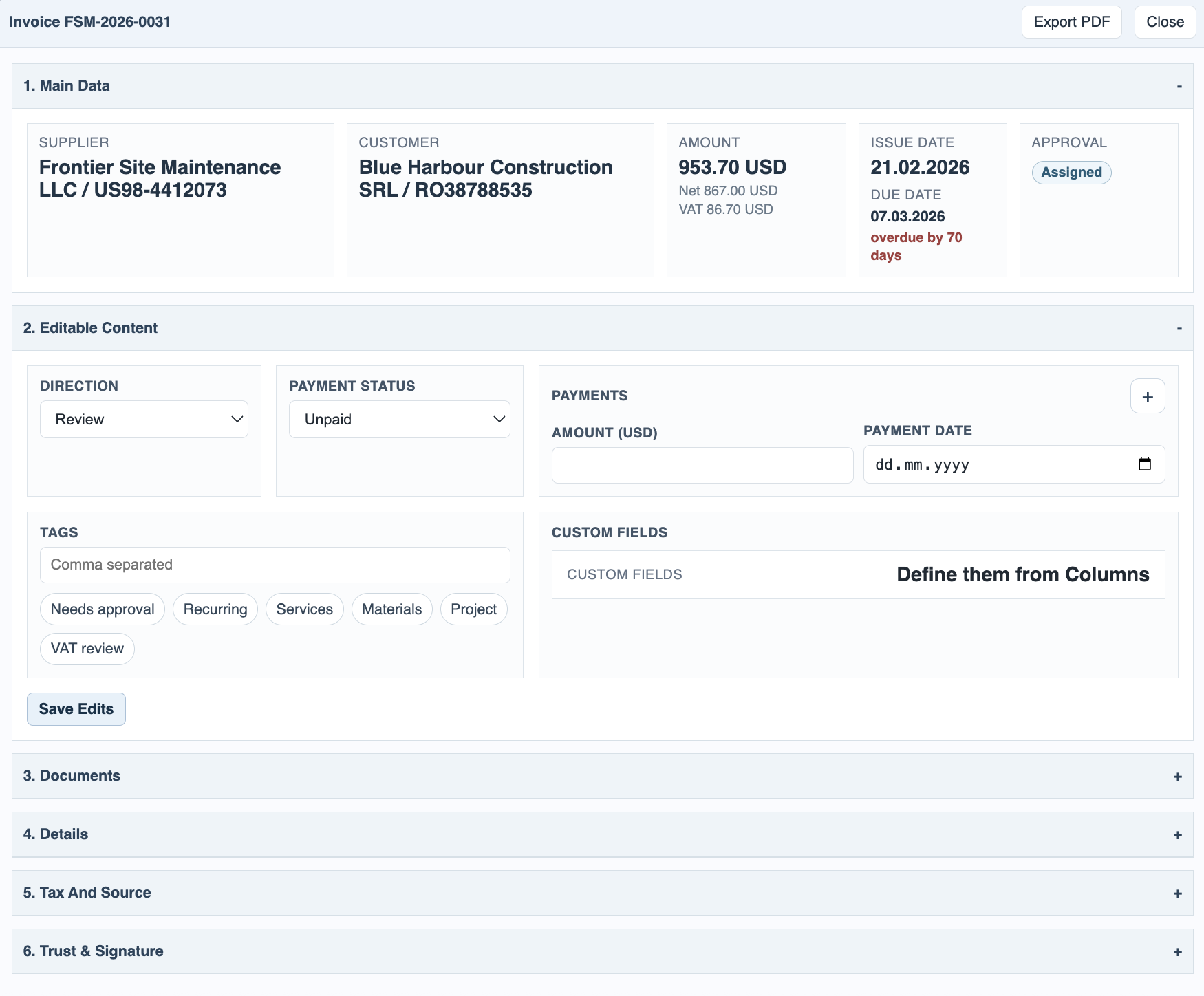This screenshot has height=996, width=1204.
Task: Click the VAT 86.70 USD text
Action: click(726, 209)
